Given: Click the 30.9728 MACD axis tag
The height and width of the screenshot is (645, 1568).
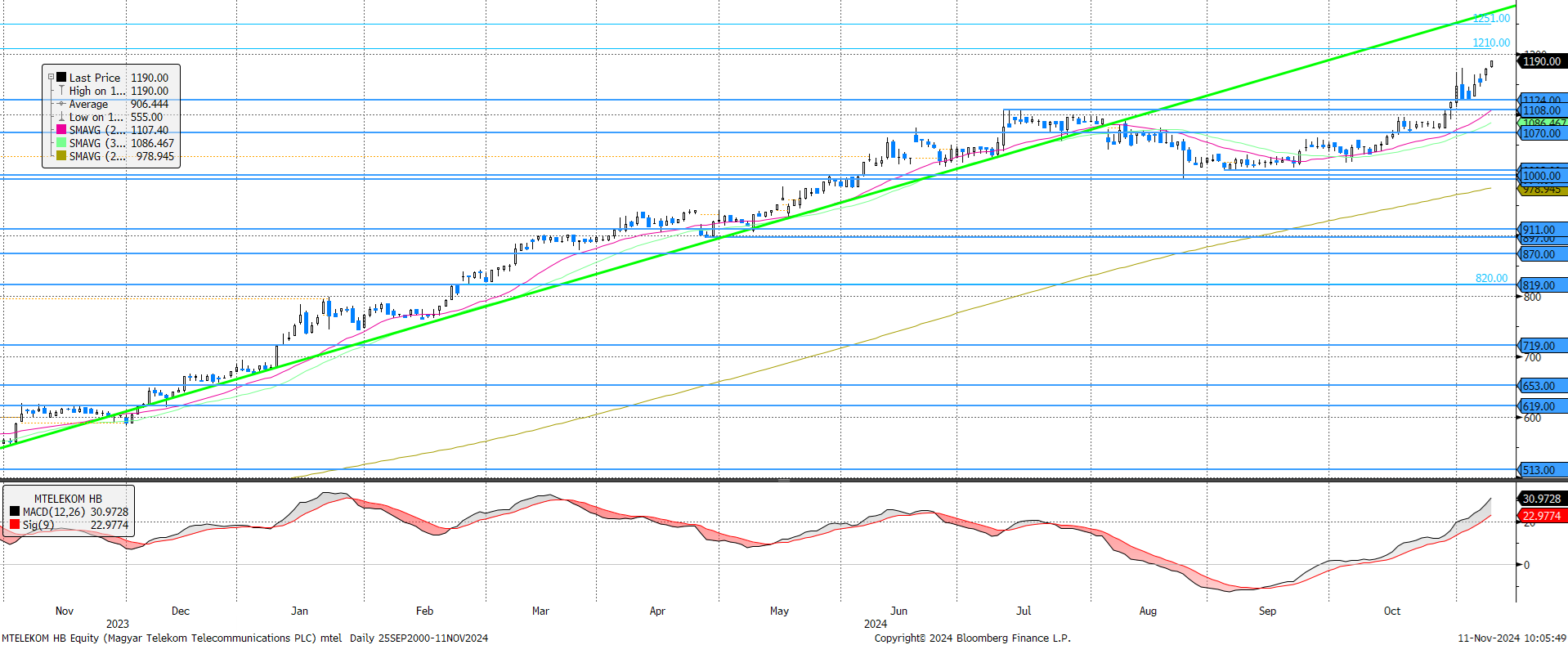Looking at the screenshot, I should [x=1542, y=499].
